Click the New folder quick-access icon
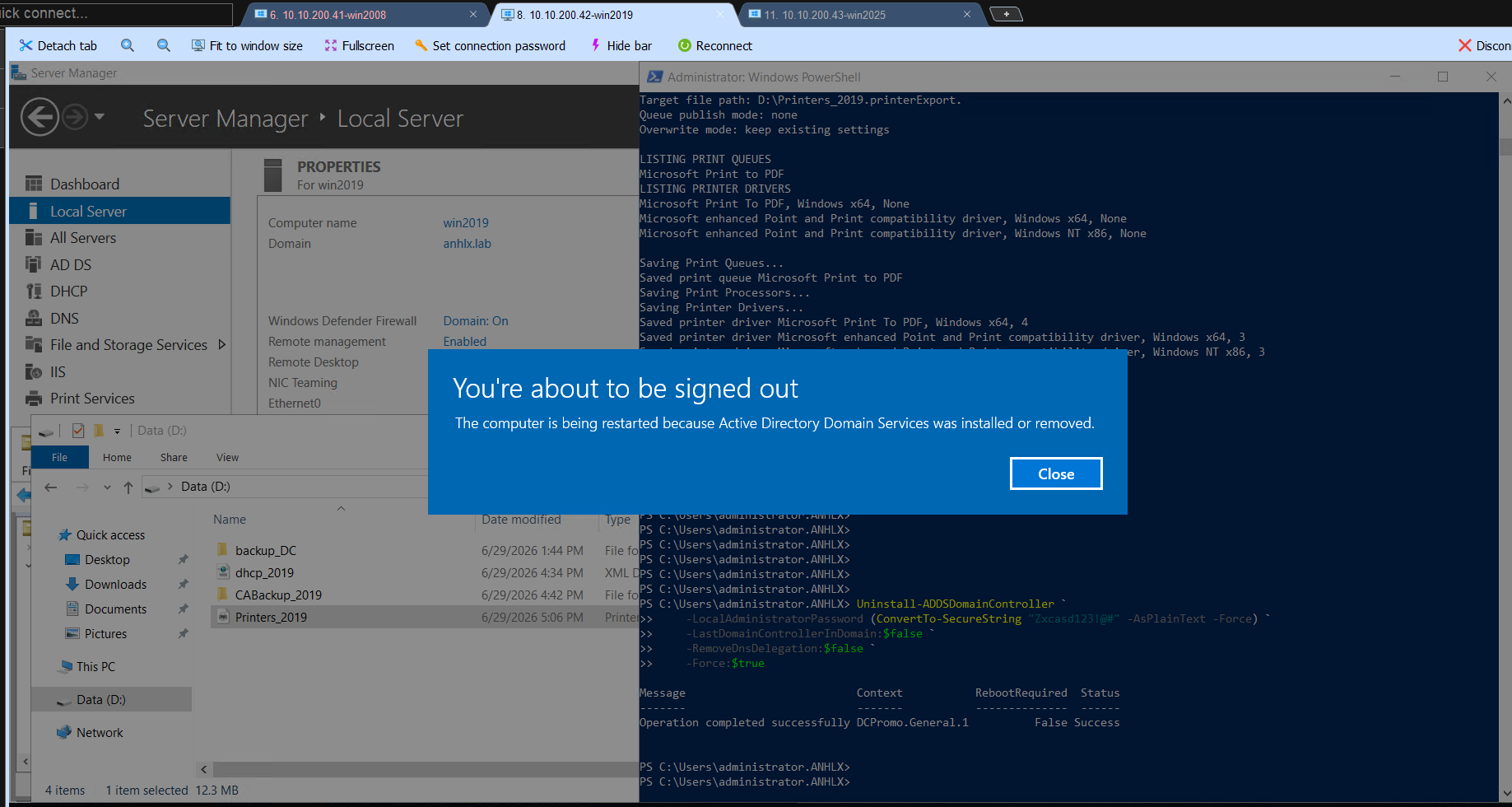 [x=99, y=431]
